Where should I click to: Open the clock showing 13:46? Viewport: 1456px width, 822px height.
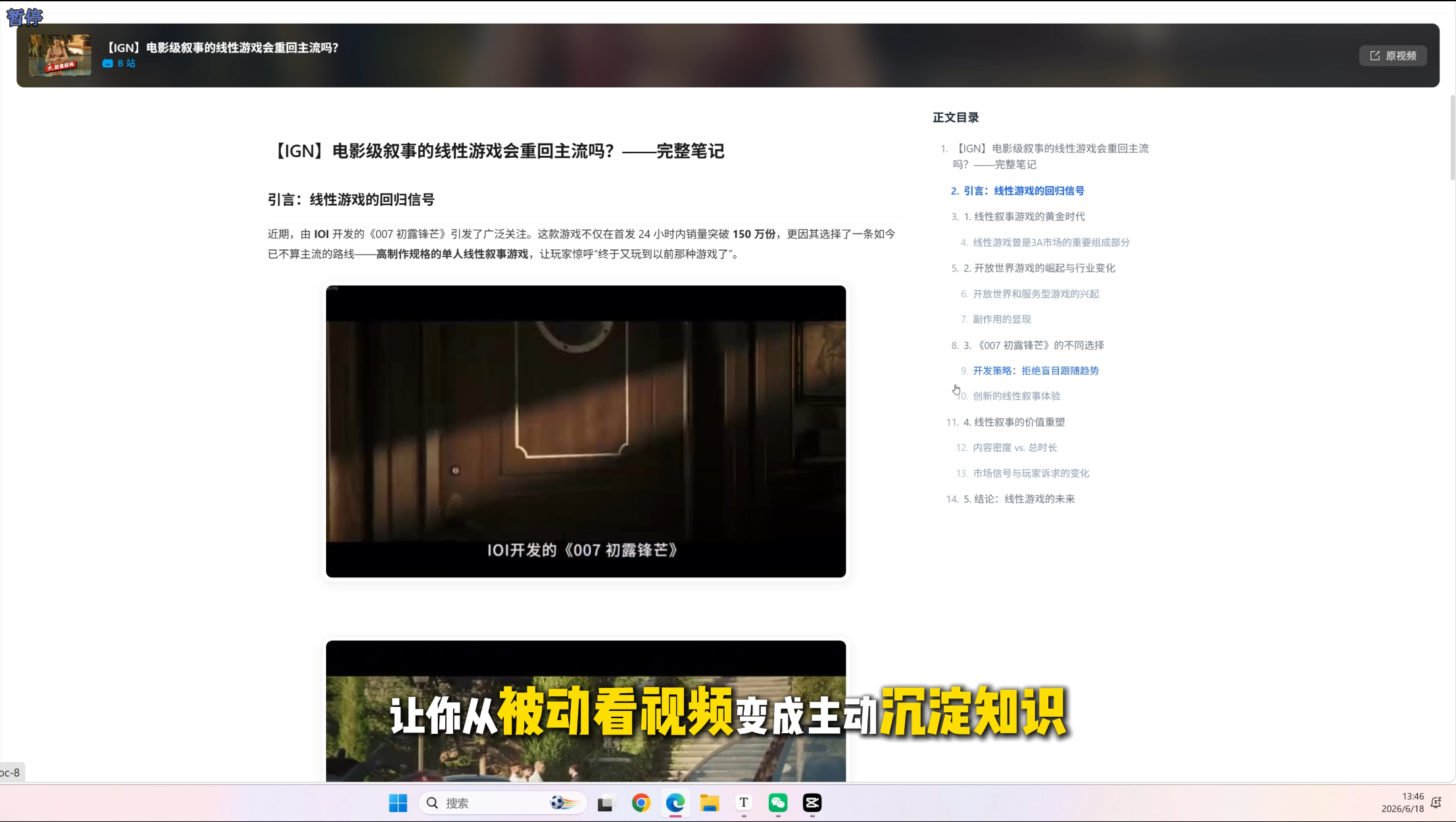[1413, 796]
